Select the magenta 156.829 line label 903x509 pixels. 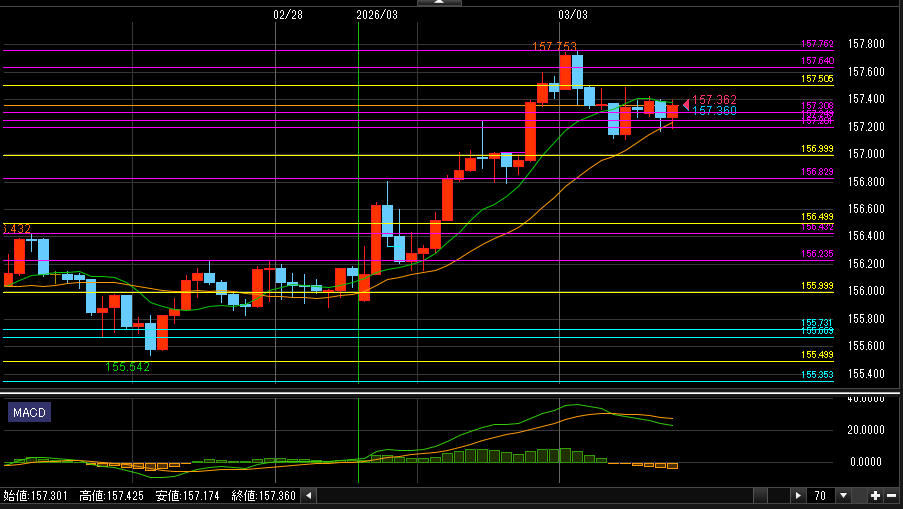(x=817, y=172)
